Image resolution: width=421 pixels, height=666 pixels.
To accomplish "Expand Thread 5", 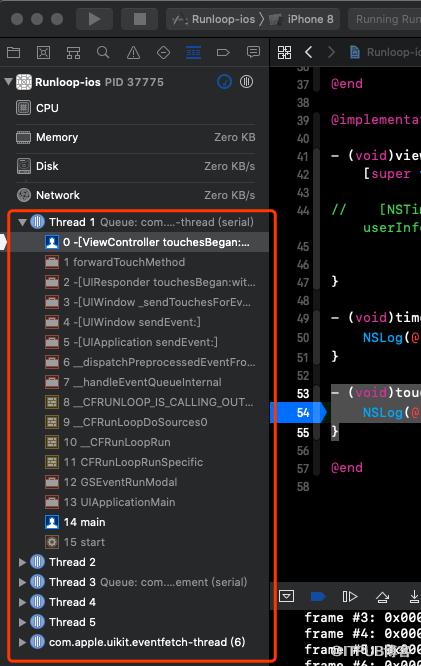I will (x=23, y=622).
